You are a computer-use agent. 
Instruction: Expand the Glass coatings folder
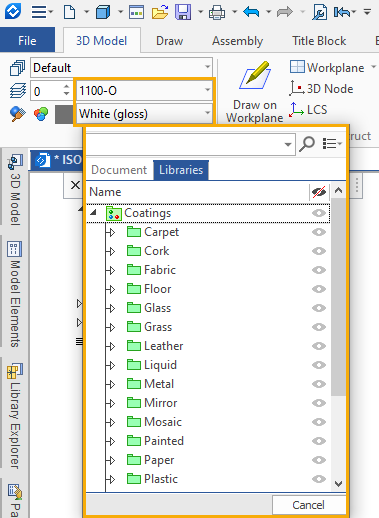coord(112,308)
